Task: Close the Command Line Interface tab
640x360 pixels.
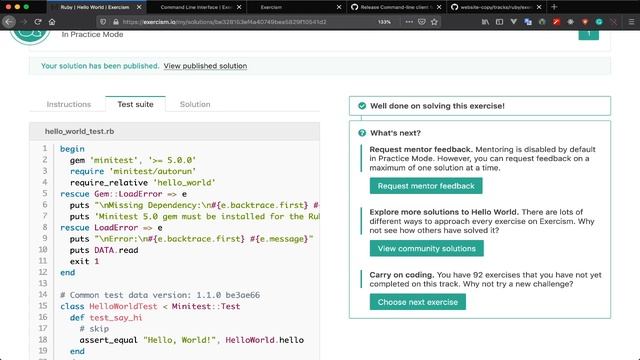Action: tap(239, 7)
